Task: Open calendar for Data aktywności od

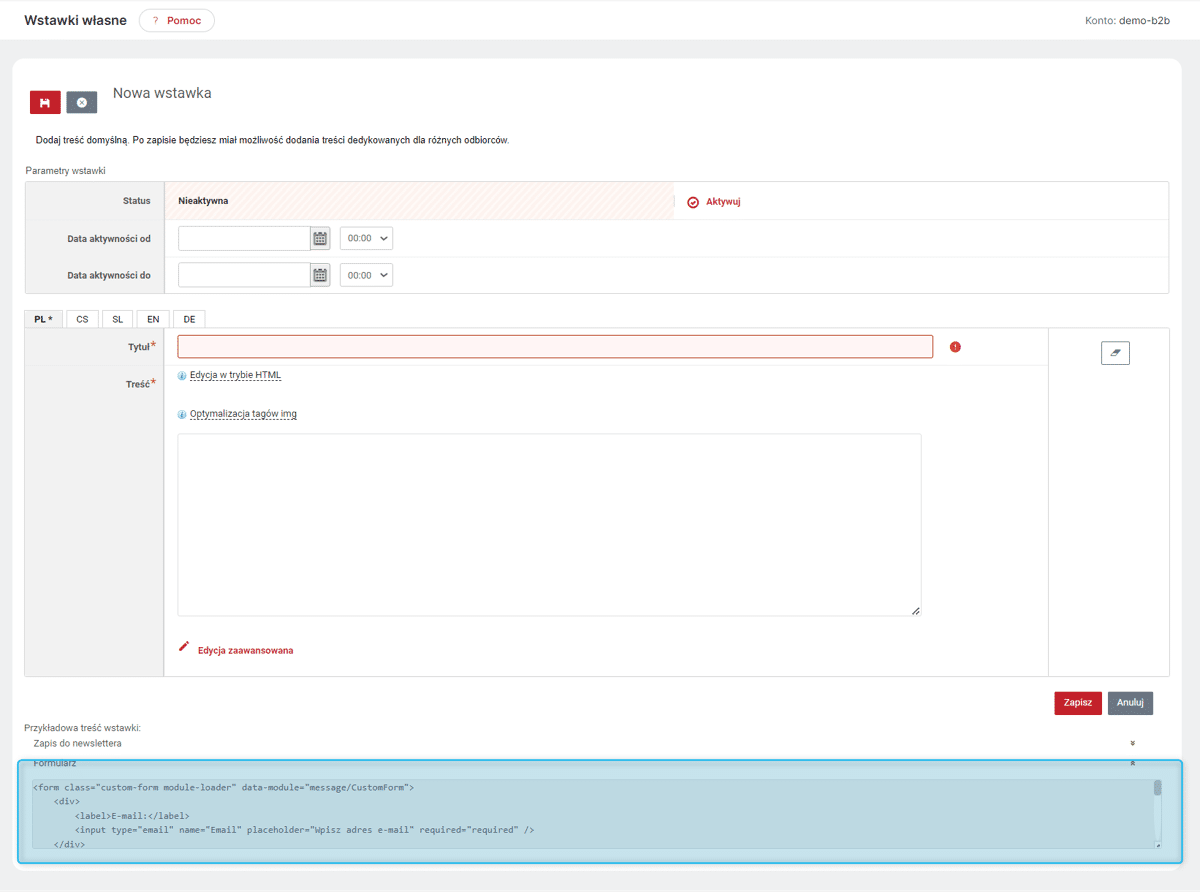Action: (x=320, y=238)
